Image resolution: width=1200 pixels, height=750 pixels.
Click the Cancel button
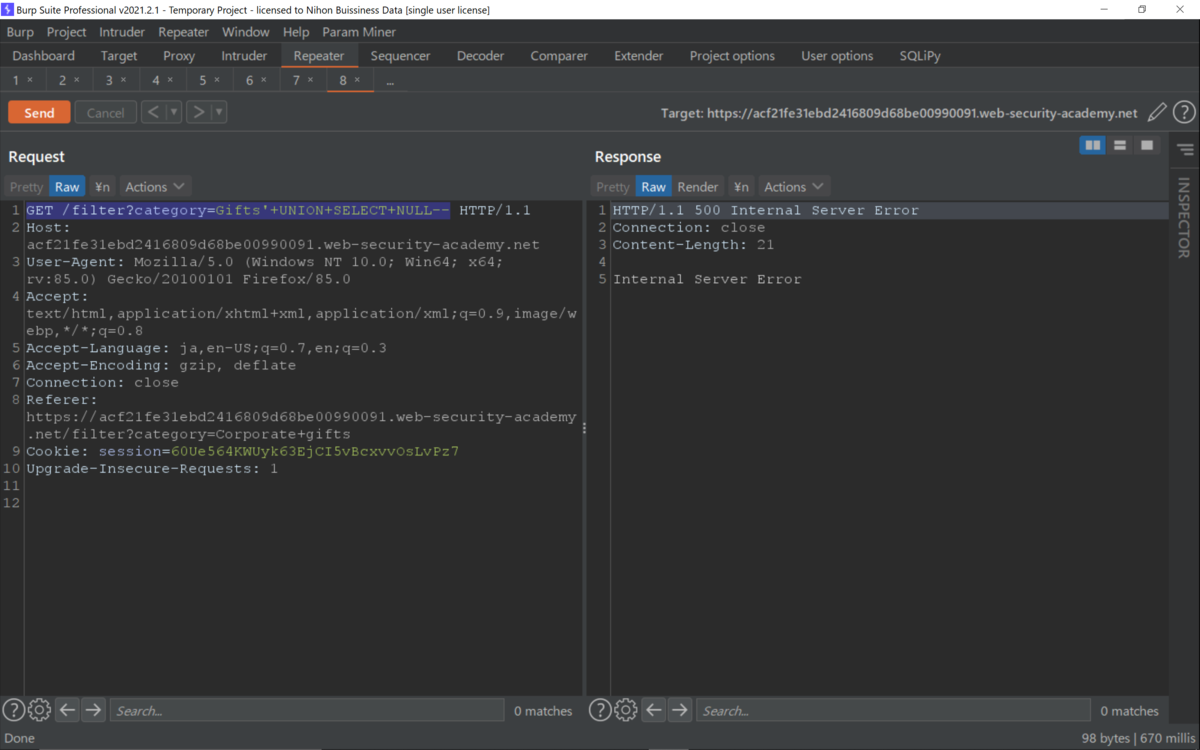105,112
